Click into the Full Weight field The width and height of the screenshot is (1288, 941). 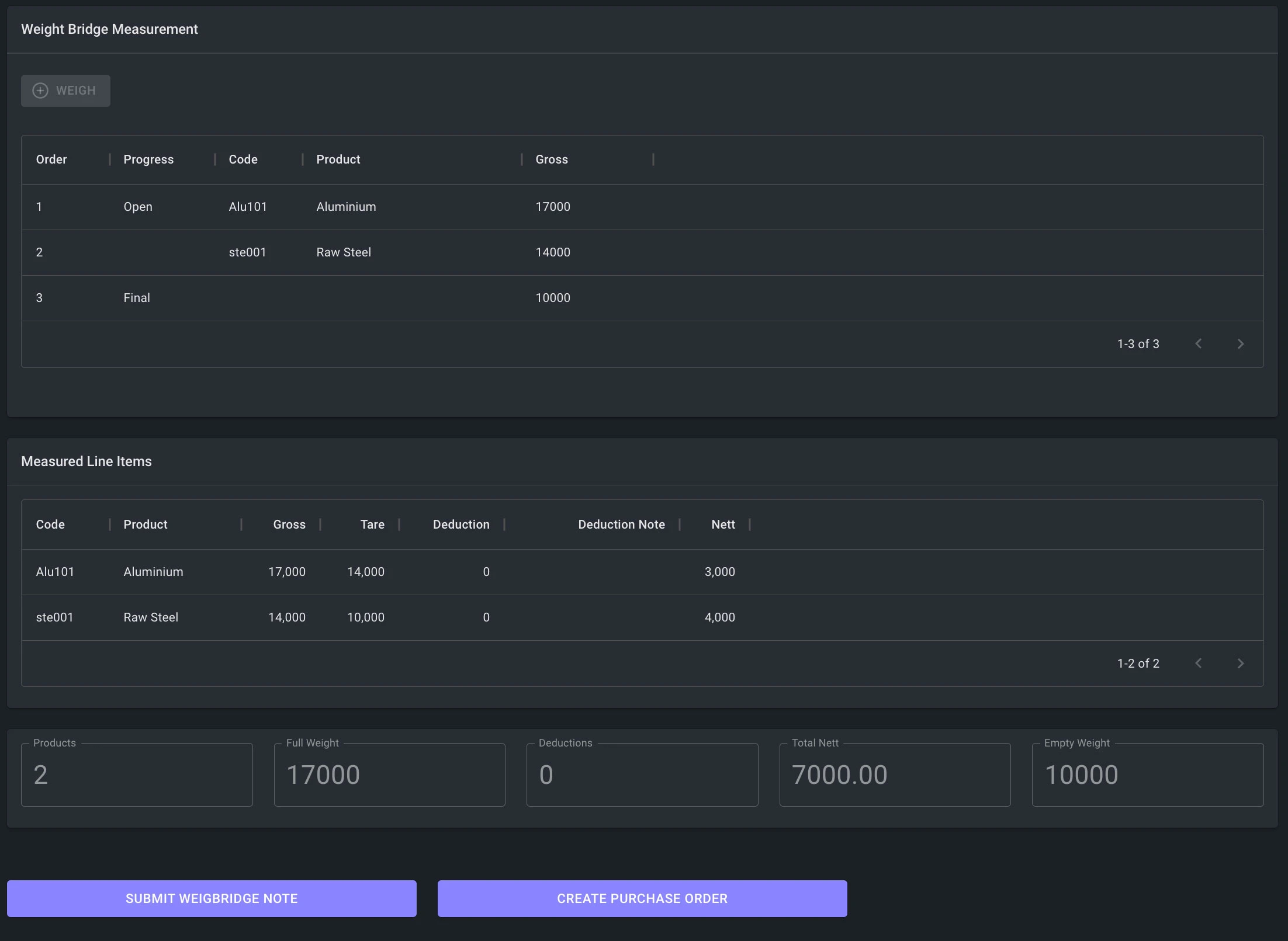pos(389,775)
